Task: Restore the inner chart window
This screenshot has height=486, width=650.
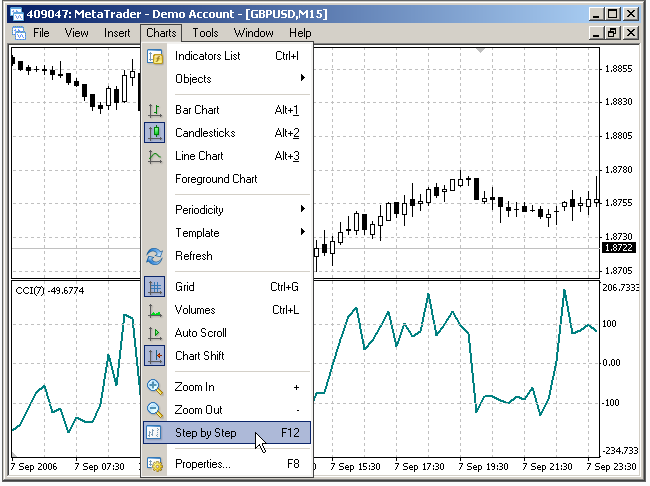Action: 613,33
